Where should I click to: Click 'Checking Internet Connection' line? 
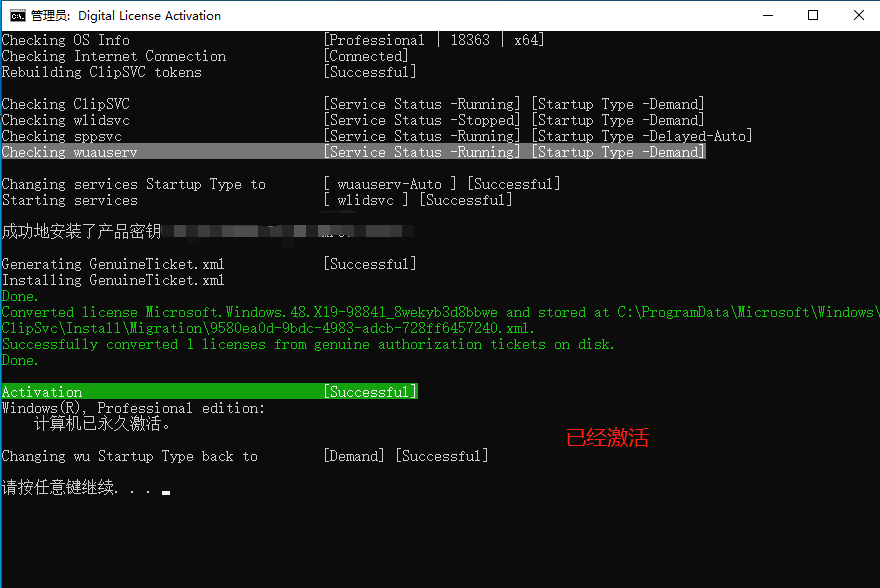pyautogui.click(x=114, y=57)
